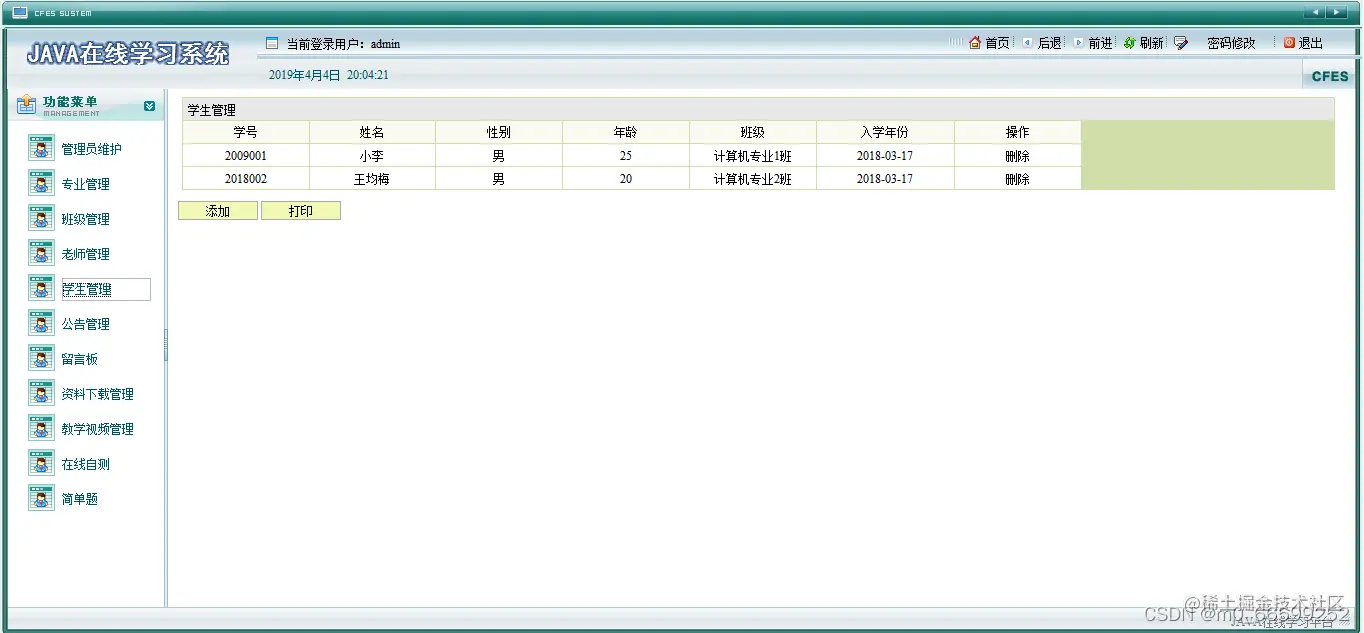
Task: Click the 小李 name cell
Action: (x=372, y=156)
